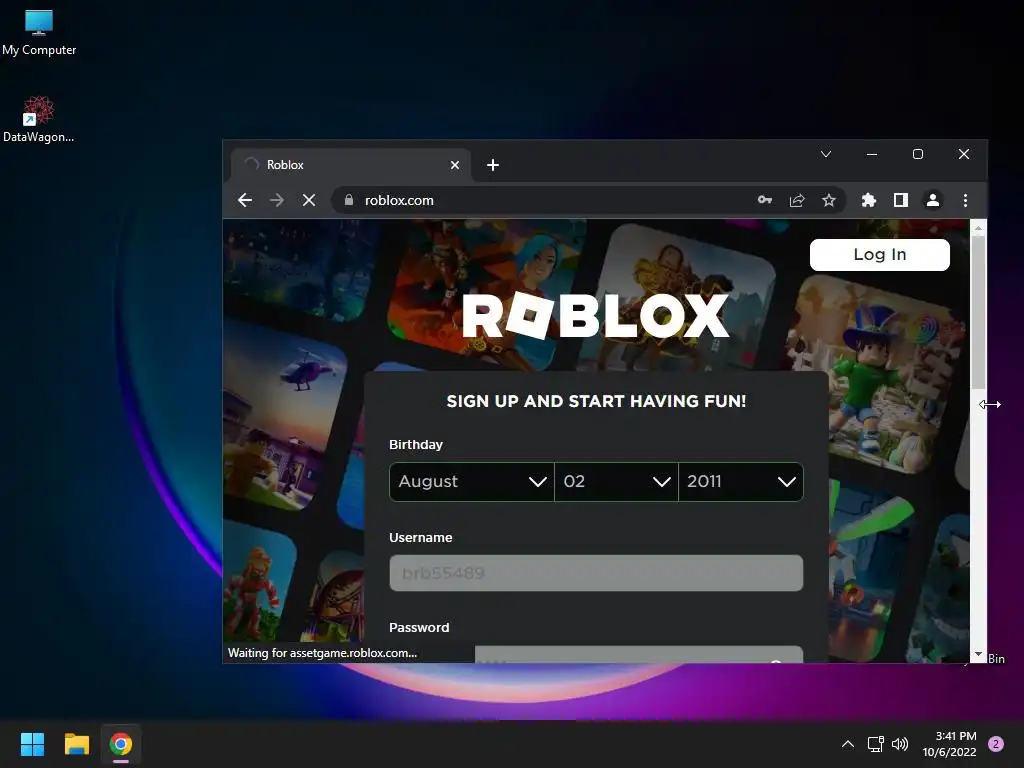Open the network tray icon
This screenshot has width=1024, height=768.
coord(875,744)
